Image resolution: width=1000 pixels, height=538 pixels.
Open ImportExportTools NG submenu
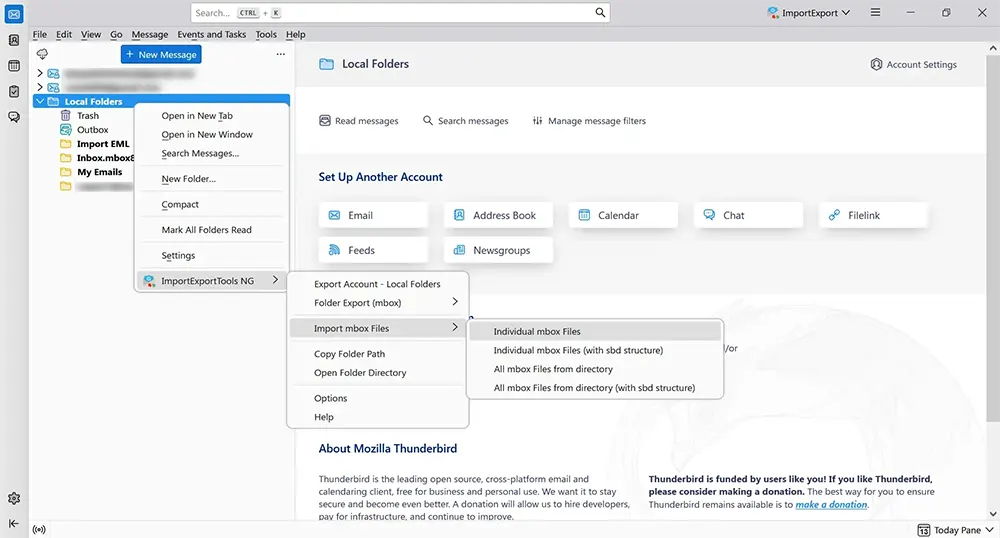pos(212,280)
